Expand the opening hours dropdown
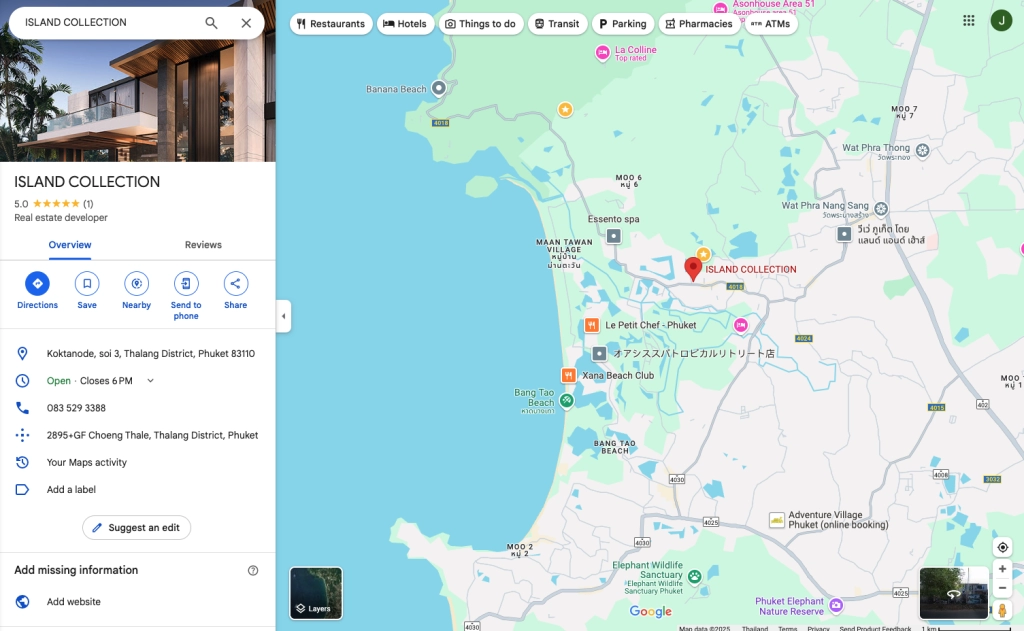This screenshot has width=1024, height=631. [151, 381]
